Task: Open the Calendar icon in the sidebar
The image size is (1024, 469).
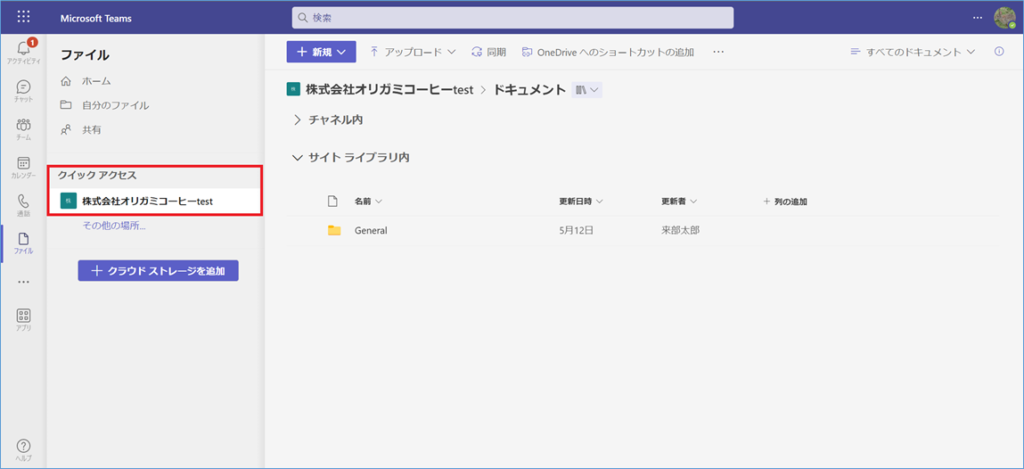Action: [x=23, y=166]
